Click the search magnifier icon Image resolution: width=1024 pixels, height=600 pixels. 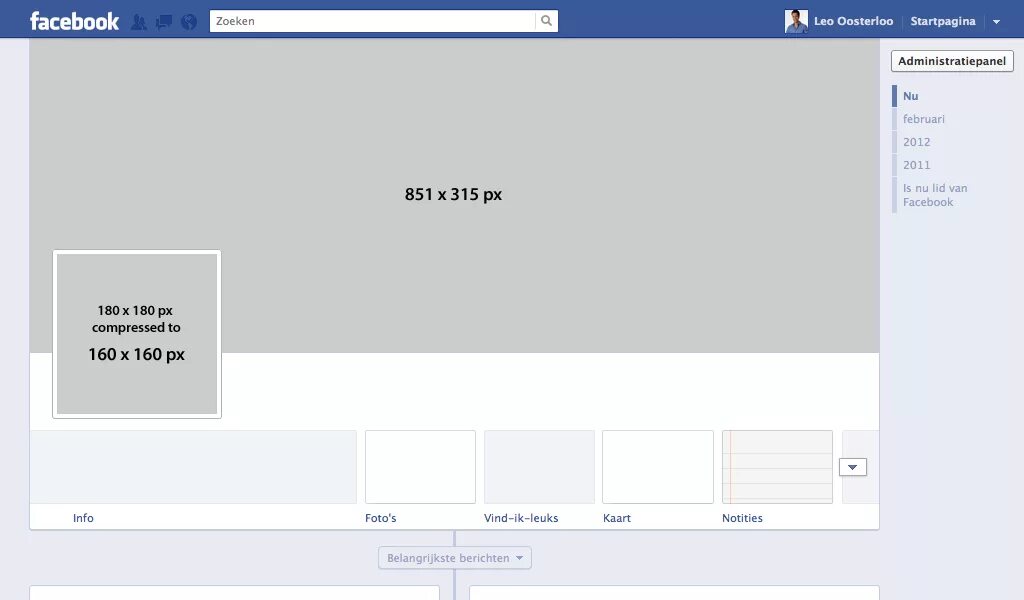click(546, 20)
